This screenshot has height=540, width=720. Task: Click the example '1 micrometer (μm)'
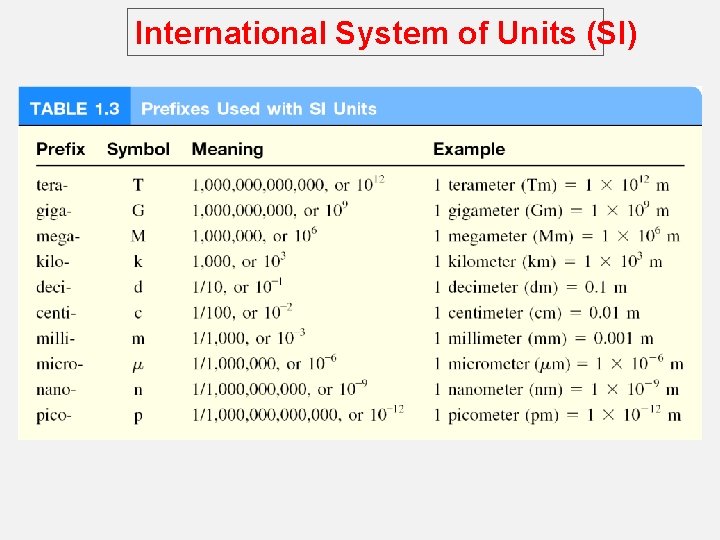coord(502,365)
